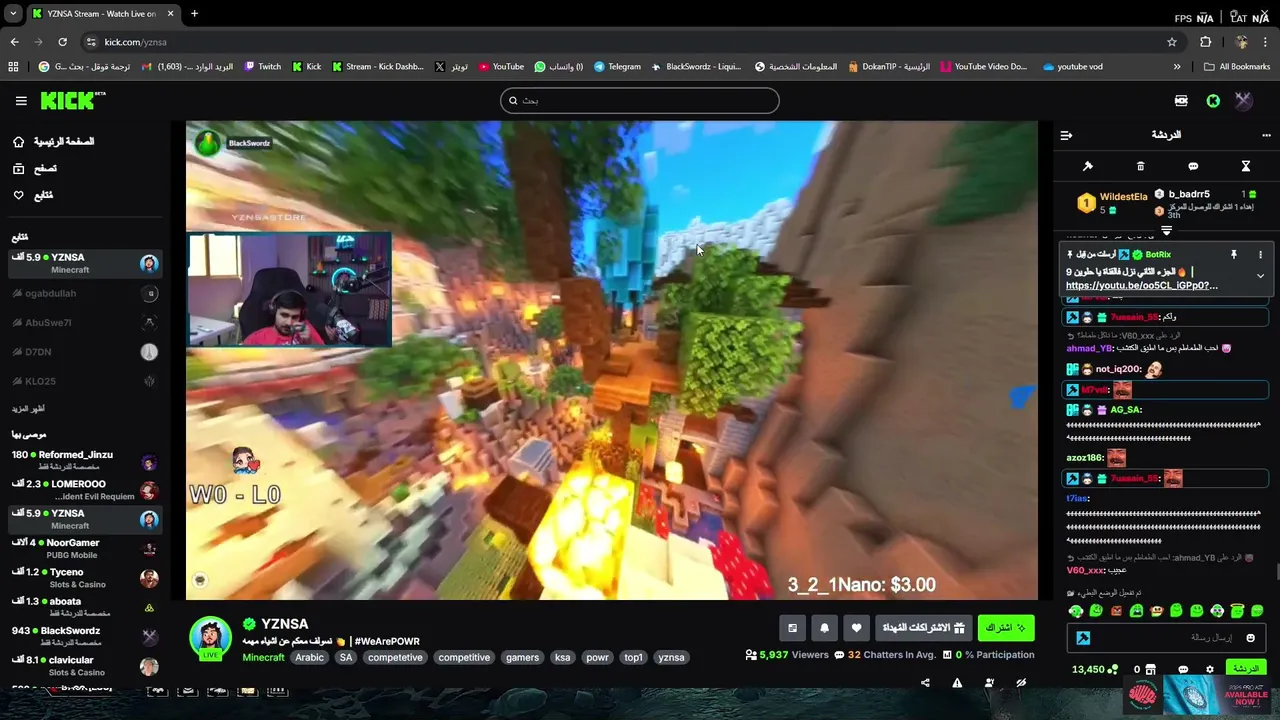Image resolution: width=1280 pixels, height=720 pixels.
Task: Expand hidden bookmarks with double chevron
Action: 1177,67
